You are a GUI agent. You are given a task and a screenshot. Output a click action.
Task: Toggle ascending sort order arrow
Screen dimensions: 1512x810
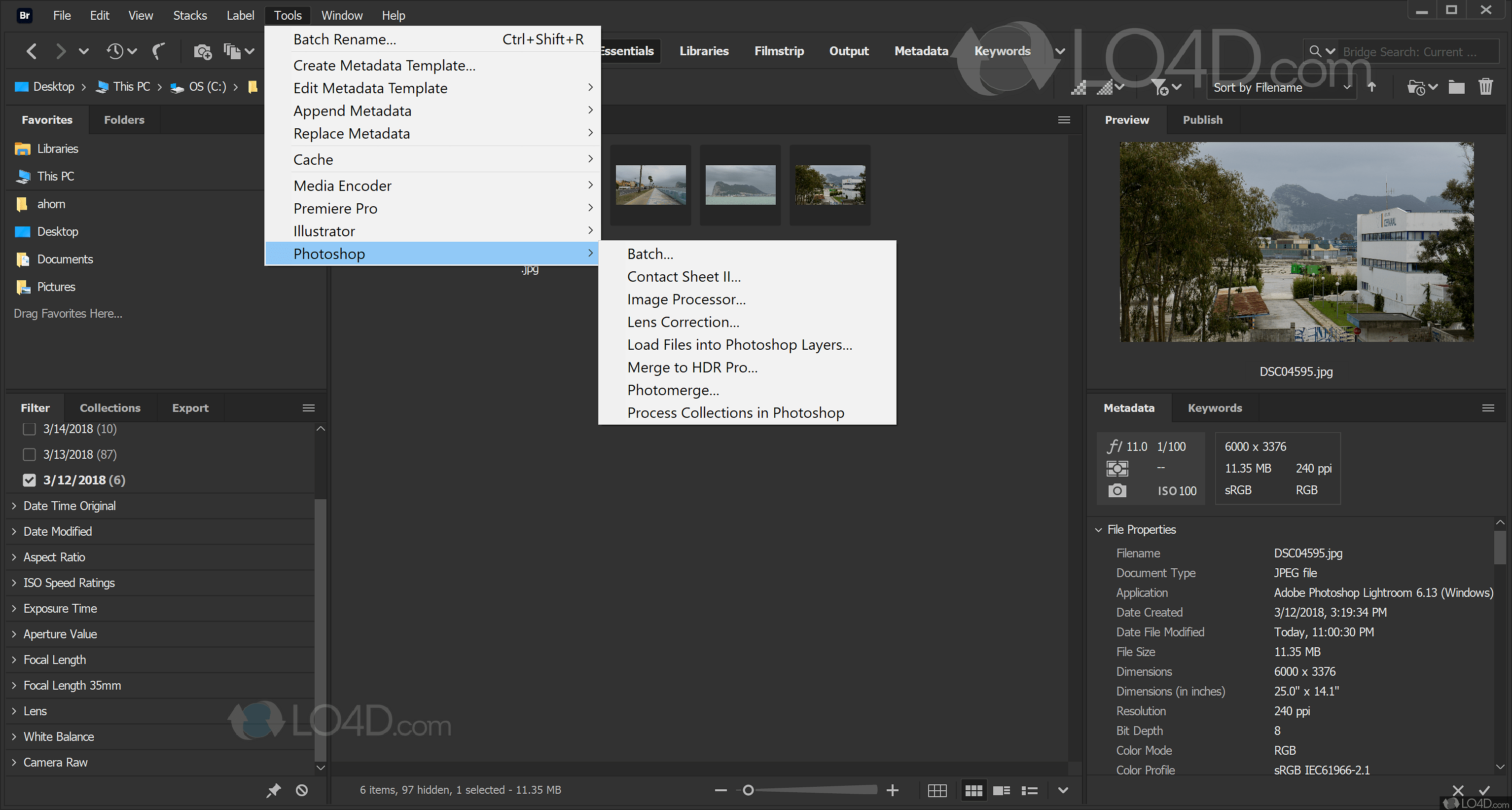coord(1372,87)
